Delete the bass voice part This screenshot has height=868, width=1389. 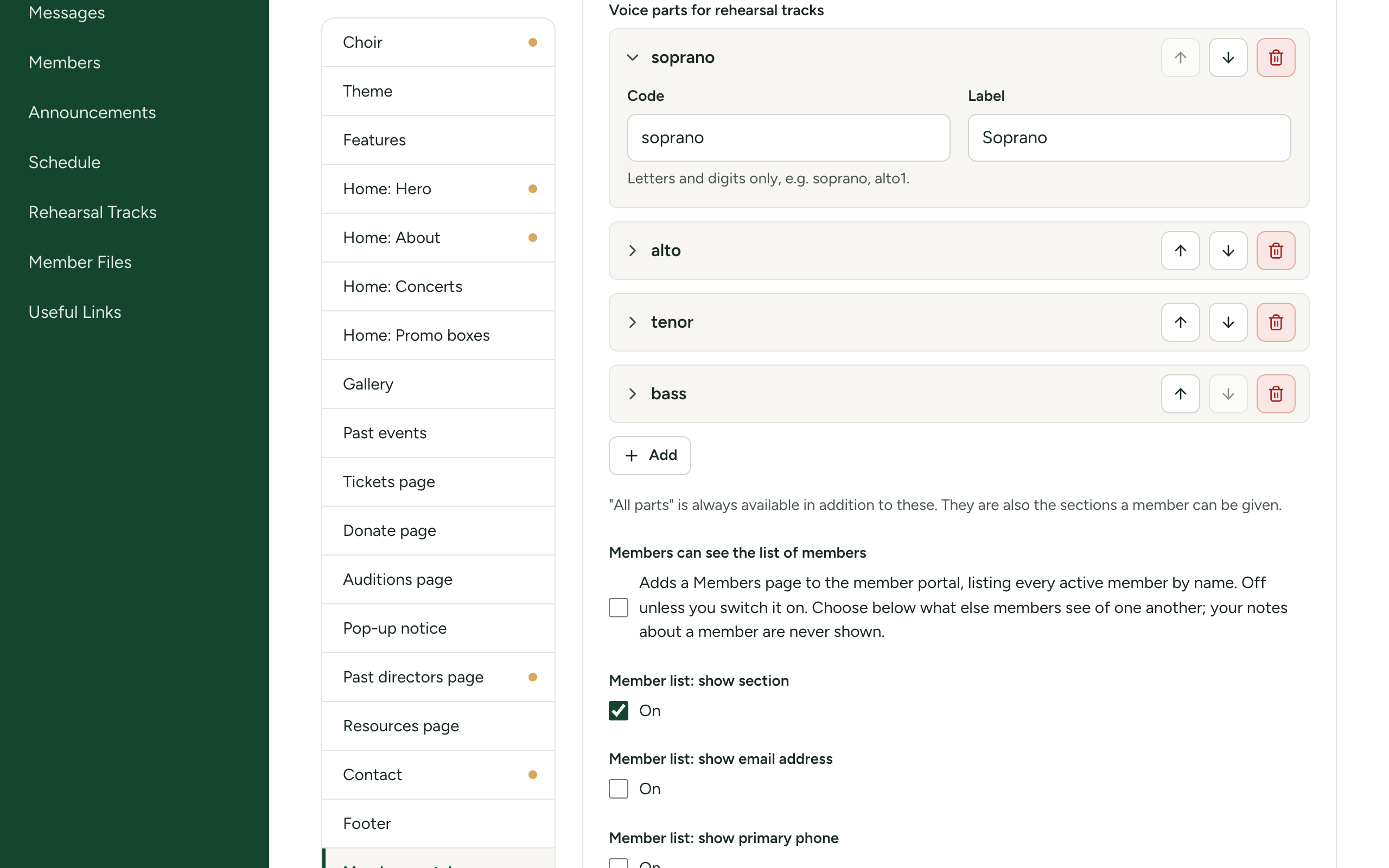pyautogui.click(x=1276, y=394)
